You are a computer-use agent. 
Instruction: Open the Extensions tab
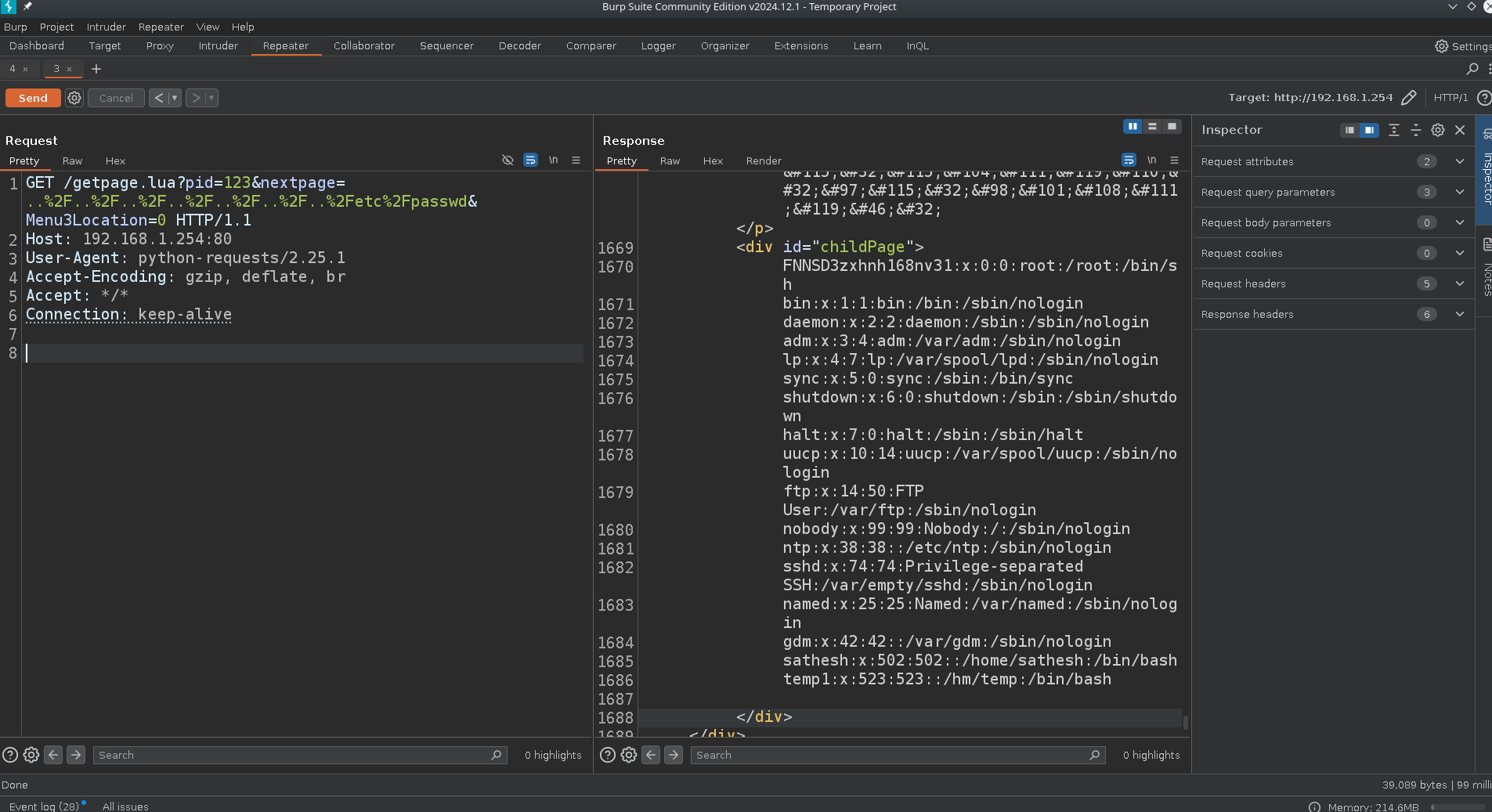click(801, 46)
